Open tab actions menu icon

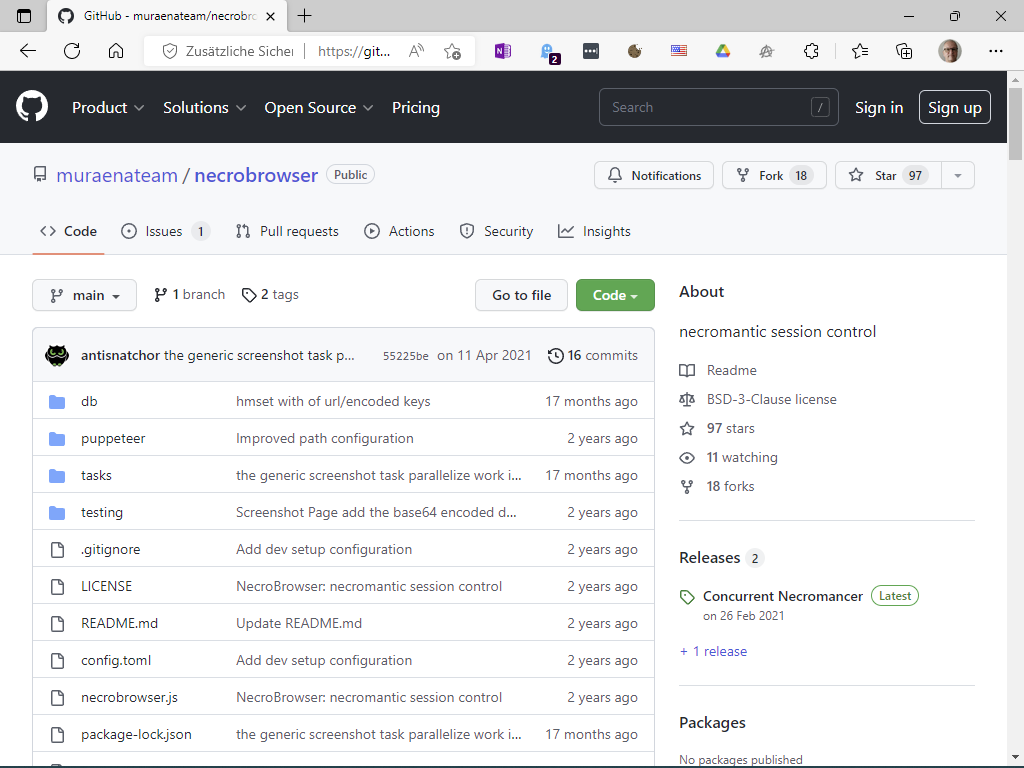pyautogui.click(x=24, y=16)
